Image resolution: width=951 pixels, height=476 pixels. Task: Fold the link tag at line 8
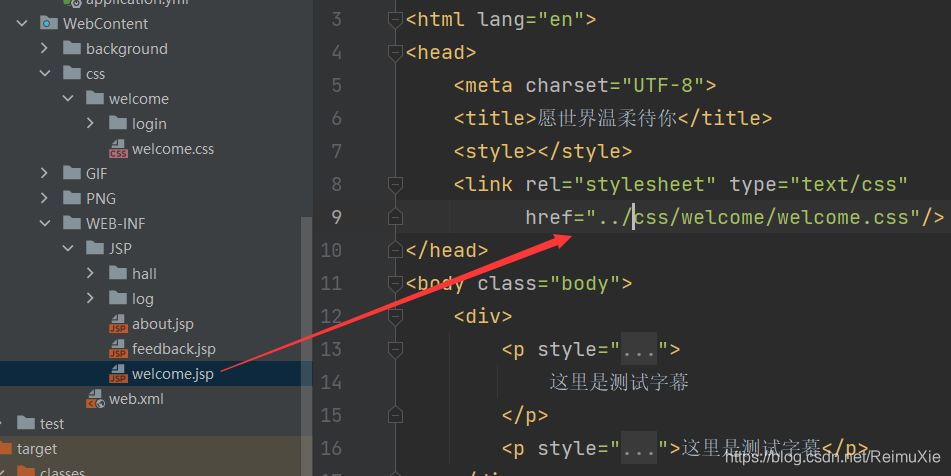[x=395, y=184]
